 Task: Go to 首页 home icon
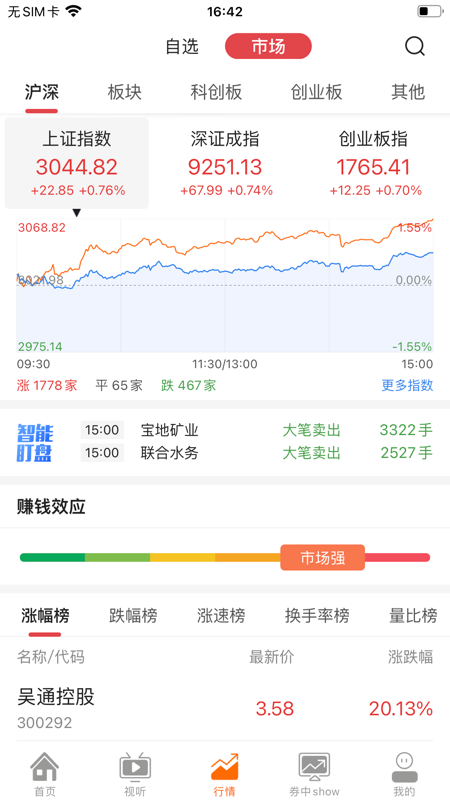(45, 766)
